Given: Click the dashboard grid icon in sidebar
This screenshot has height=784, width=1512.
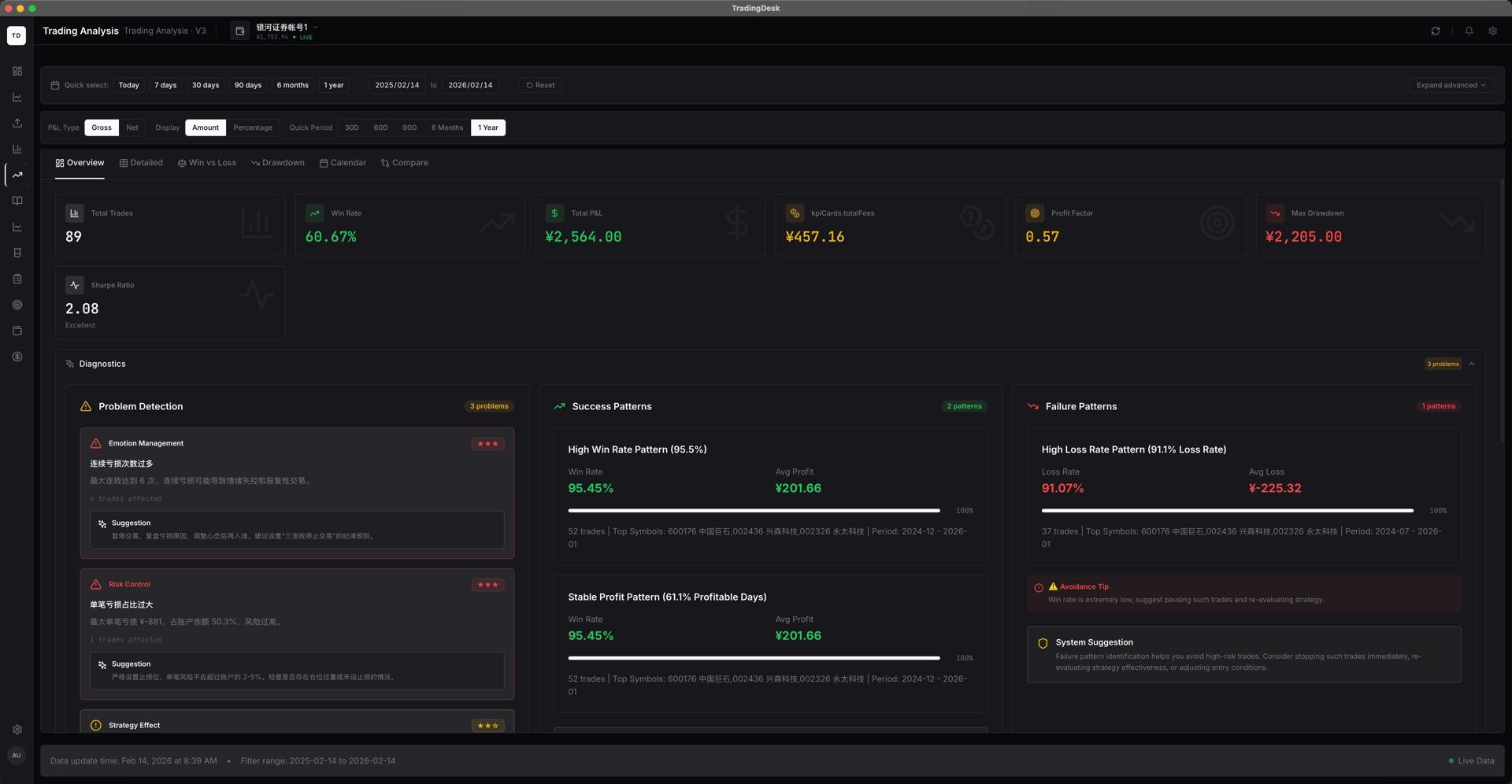Looking at the screenshot, I should click(x=17, y=71).
